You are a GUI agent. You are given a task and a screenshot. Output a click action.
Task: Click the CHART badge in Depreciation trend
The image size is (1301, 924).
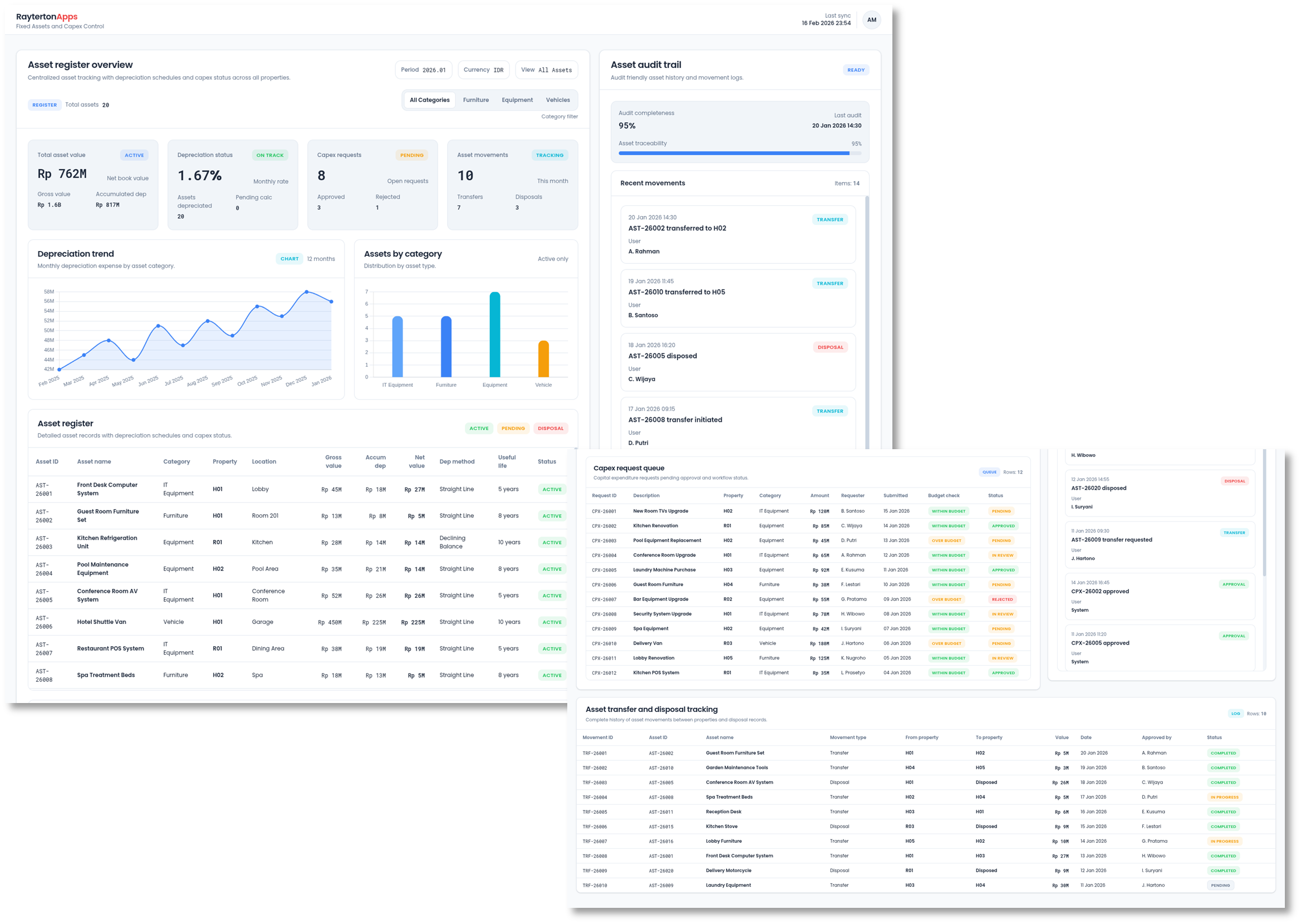[289, 259]
